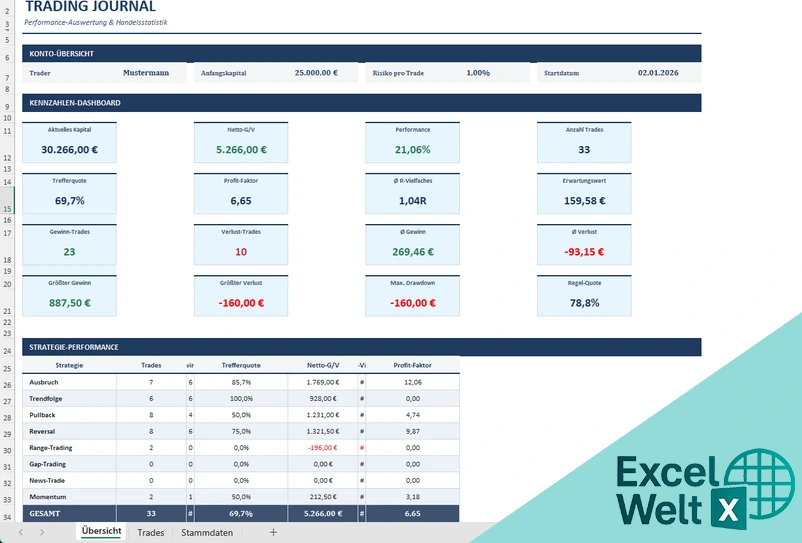Click the Ø Gewinn value 269,46 €

[x=412, y=252]
